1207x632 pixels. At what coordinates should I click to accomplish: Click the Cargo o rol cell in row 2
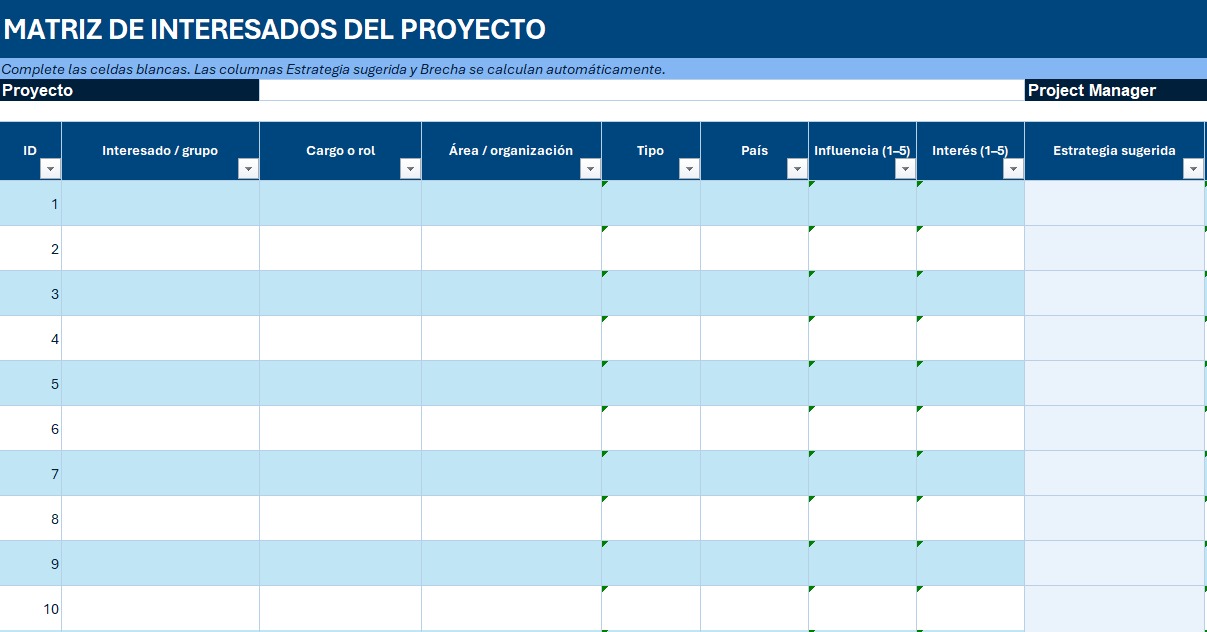click(x=341, y=248)
